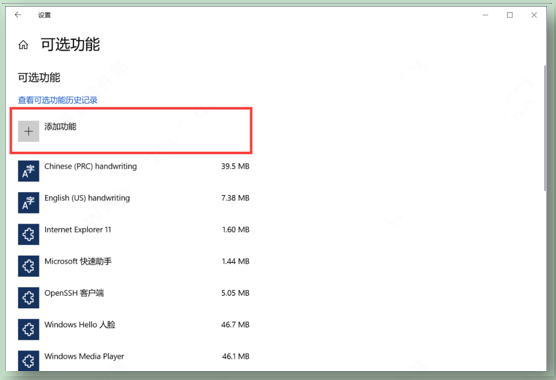Close the 设置 window
556x380 pixels.
click(534, 15)
